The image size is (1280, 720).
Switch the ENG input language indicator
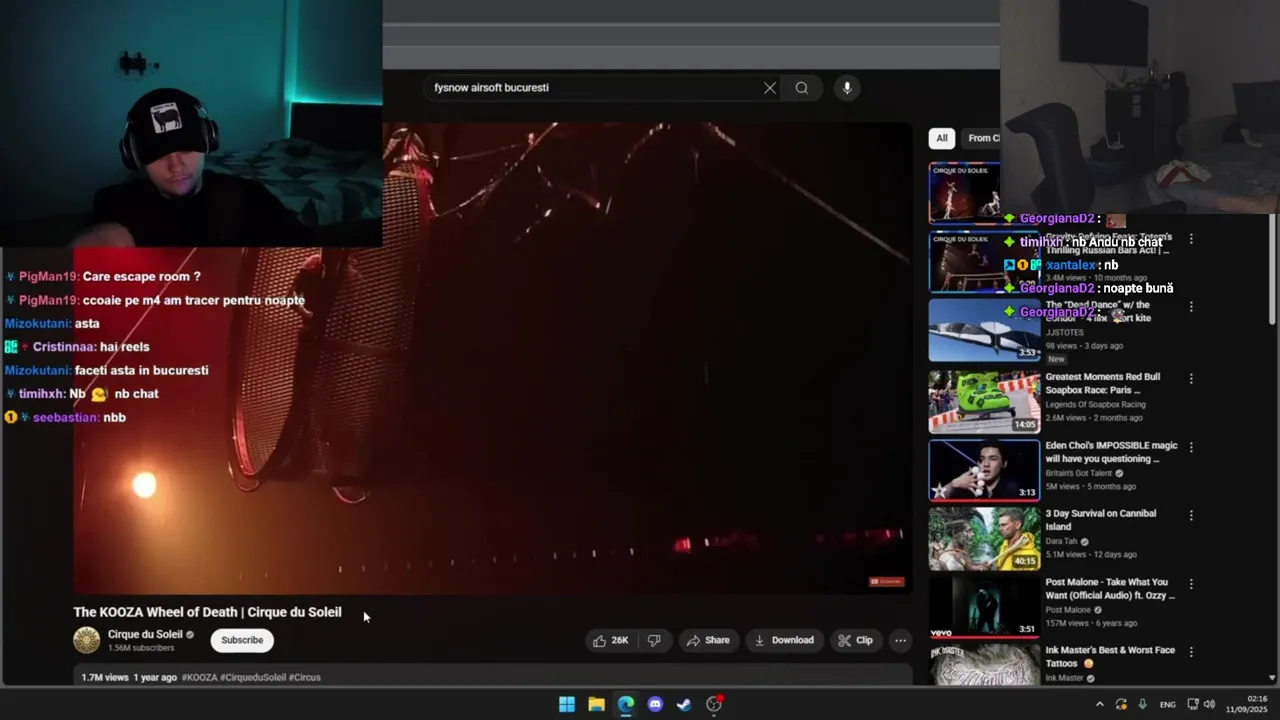[1167, 704]
